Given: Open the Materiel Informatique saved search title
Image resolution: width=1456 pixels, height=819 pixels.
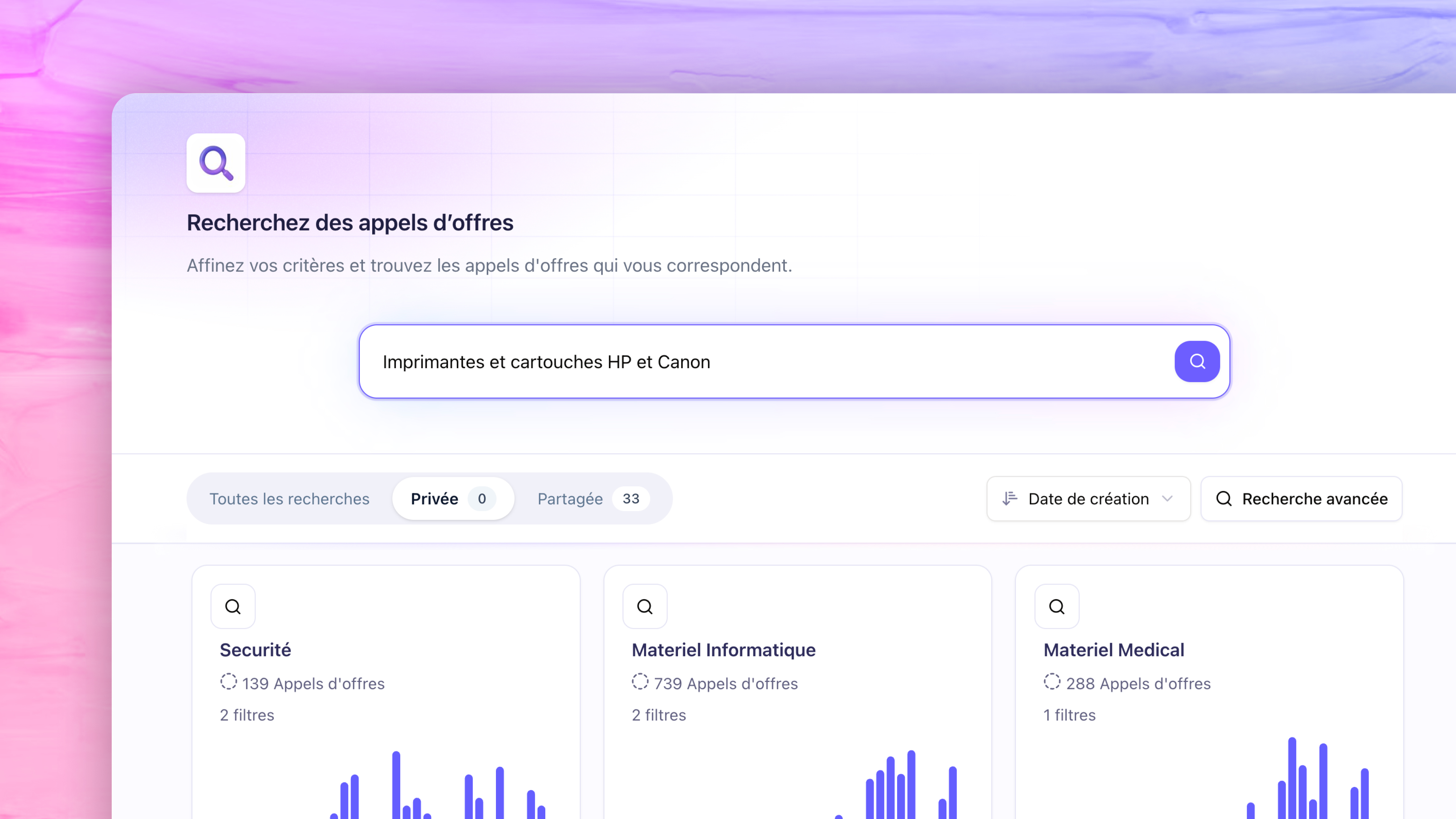Looking at the screenshot, I should 723,650.
